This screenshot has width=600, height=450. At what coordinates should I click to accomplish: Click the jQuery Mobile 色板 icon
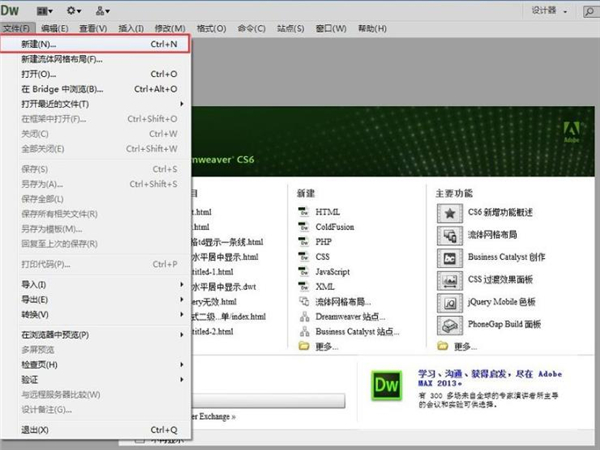(x=450, y=303)
